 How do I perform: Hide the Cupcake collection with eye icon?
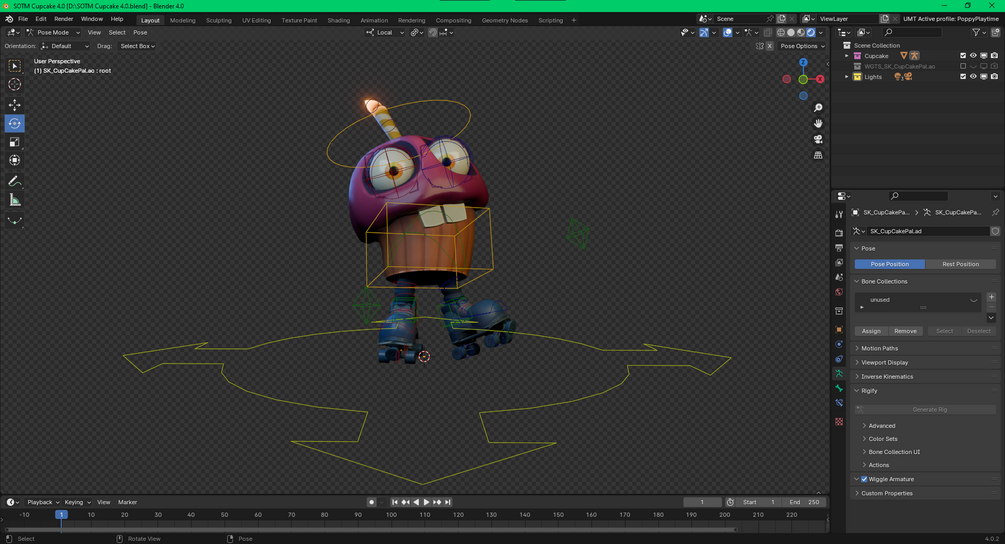[973, 56]
